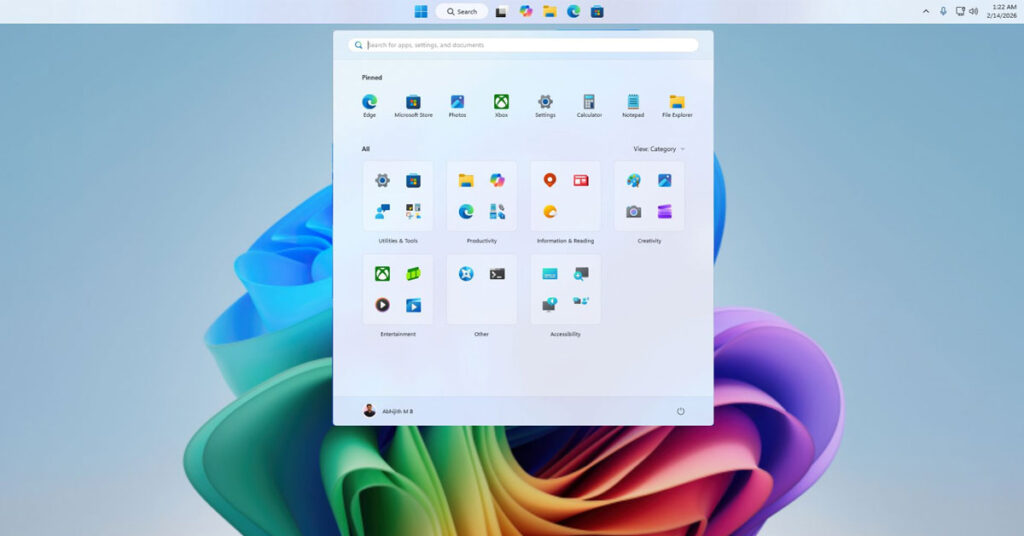
Task: Click the microphone icon in system tray
Action: point(943,12)
